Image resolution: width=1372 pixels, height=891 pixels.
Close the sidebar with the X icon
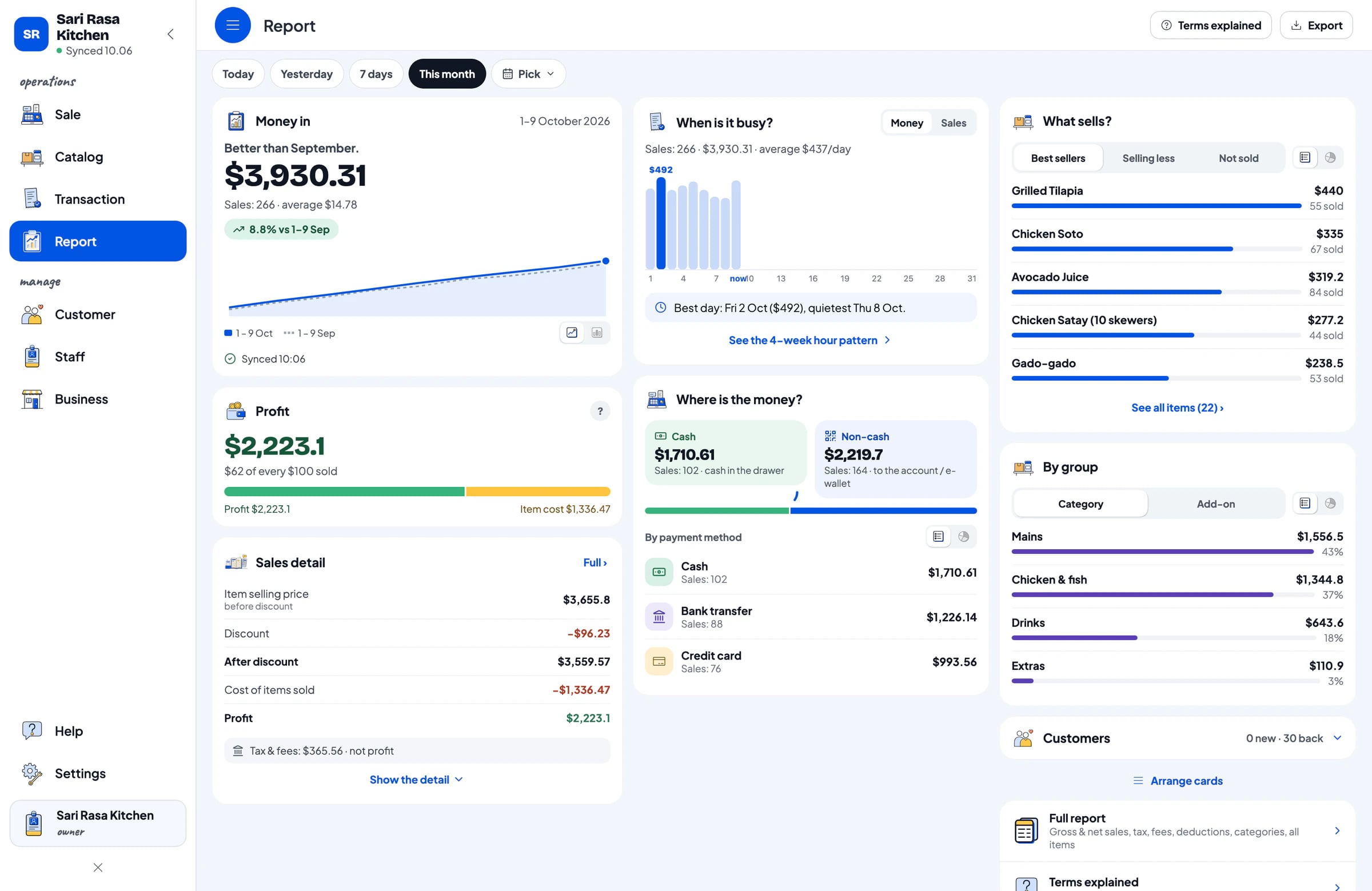(98, 868)
